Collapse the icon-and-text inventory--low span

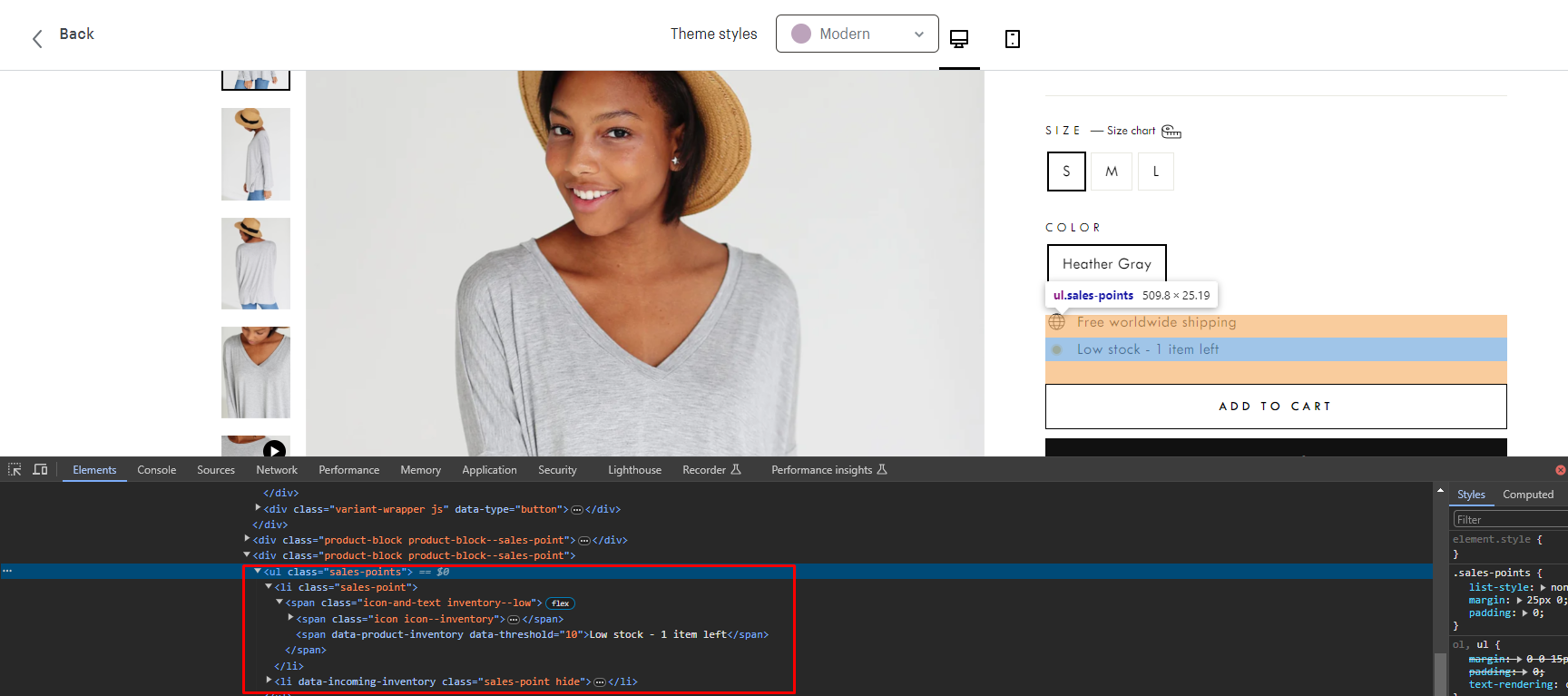click(279, 602)
